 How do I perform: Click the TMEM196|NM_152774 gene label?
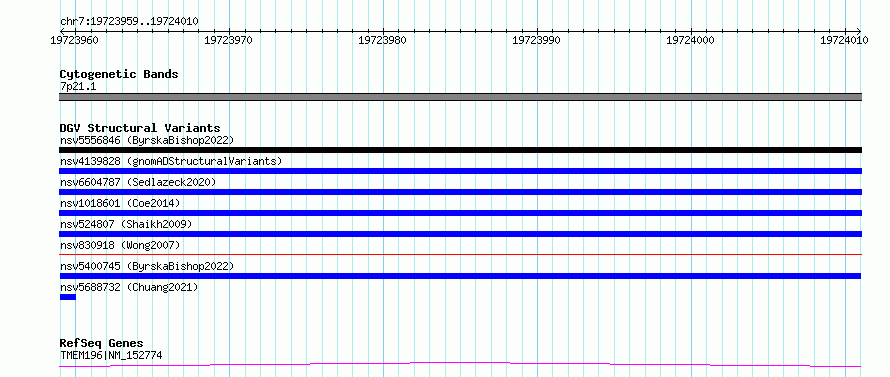pos(111,355)
